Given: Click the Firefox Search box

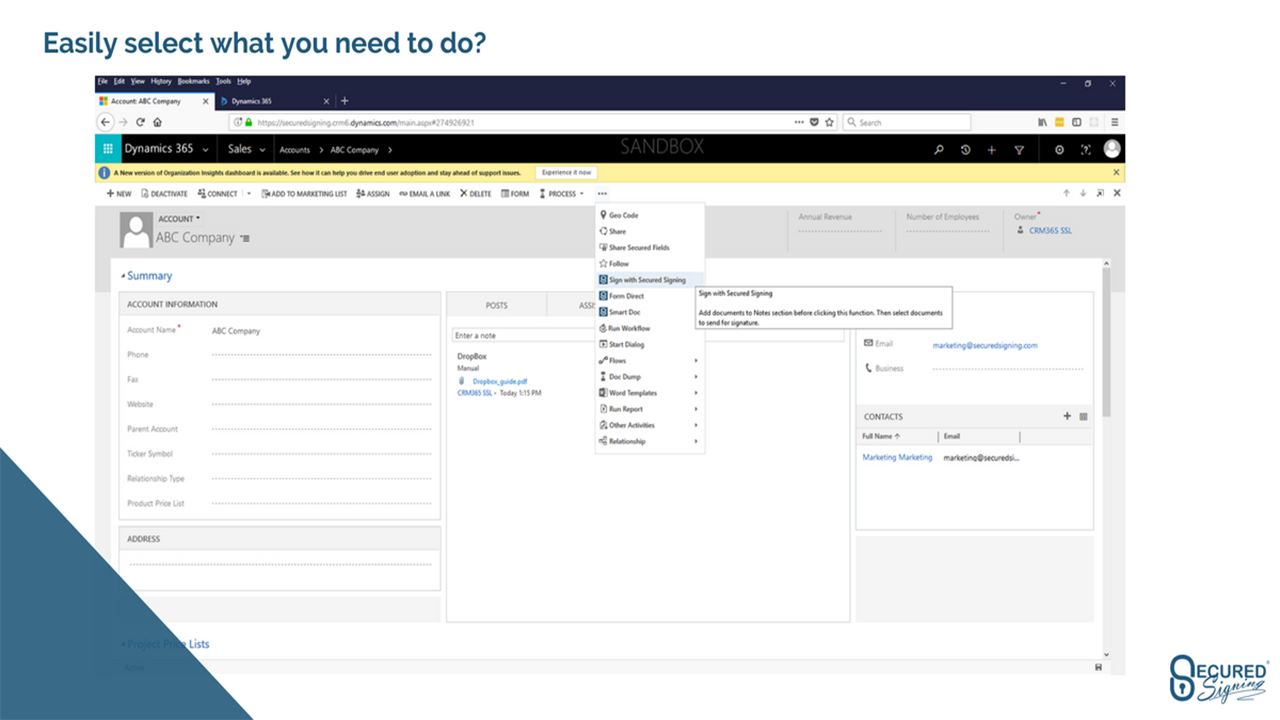Looking at the screenshot, I should 906,122.
